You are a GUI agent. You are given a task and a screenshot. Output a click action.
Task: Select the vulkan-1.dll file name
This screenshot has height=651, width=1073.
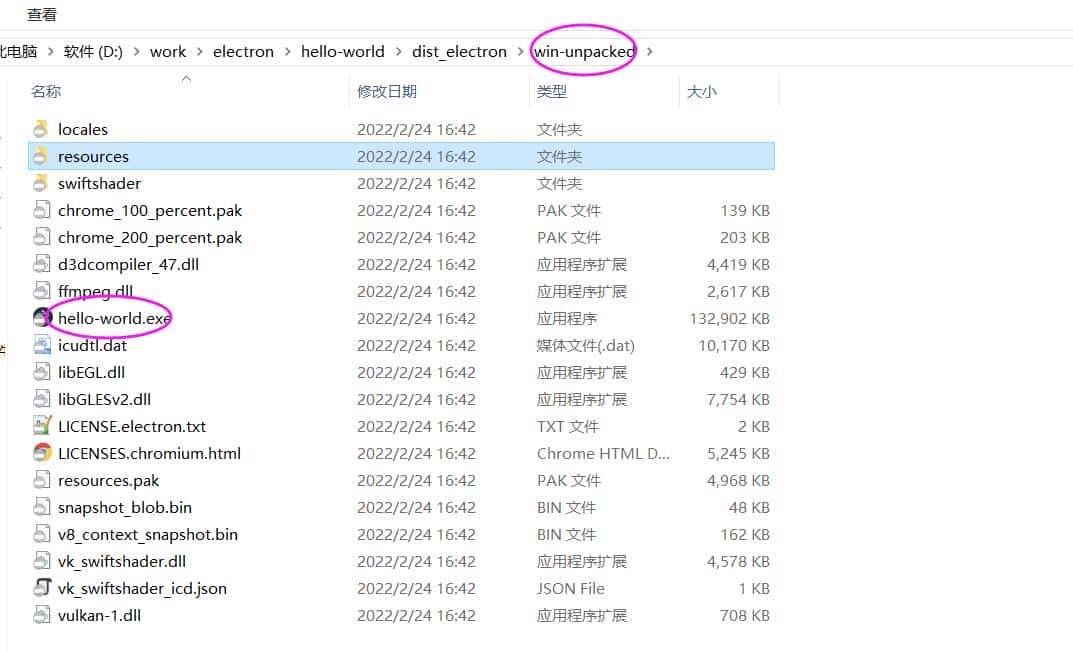tap(99, 615)
